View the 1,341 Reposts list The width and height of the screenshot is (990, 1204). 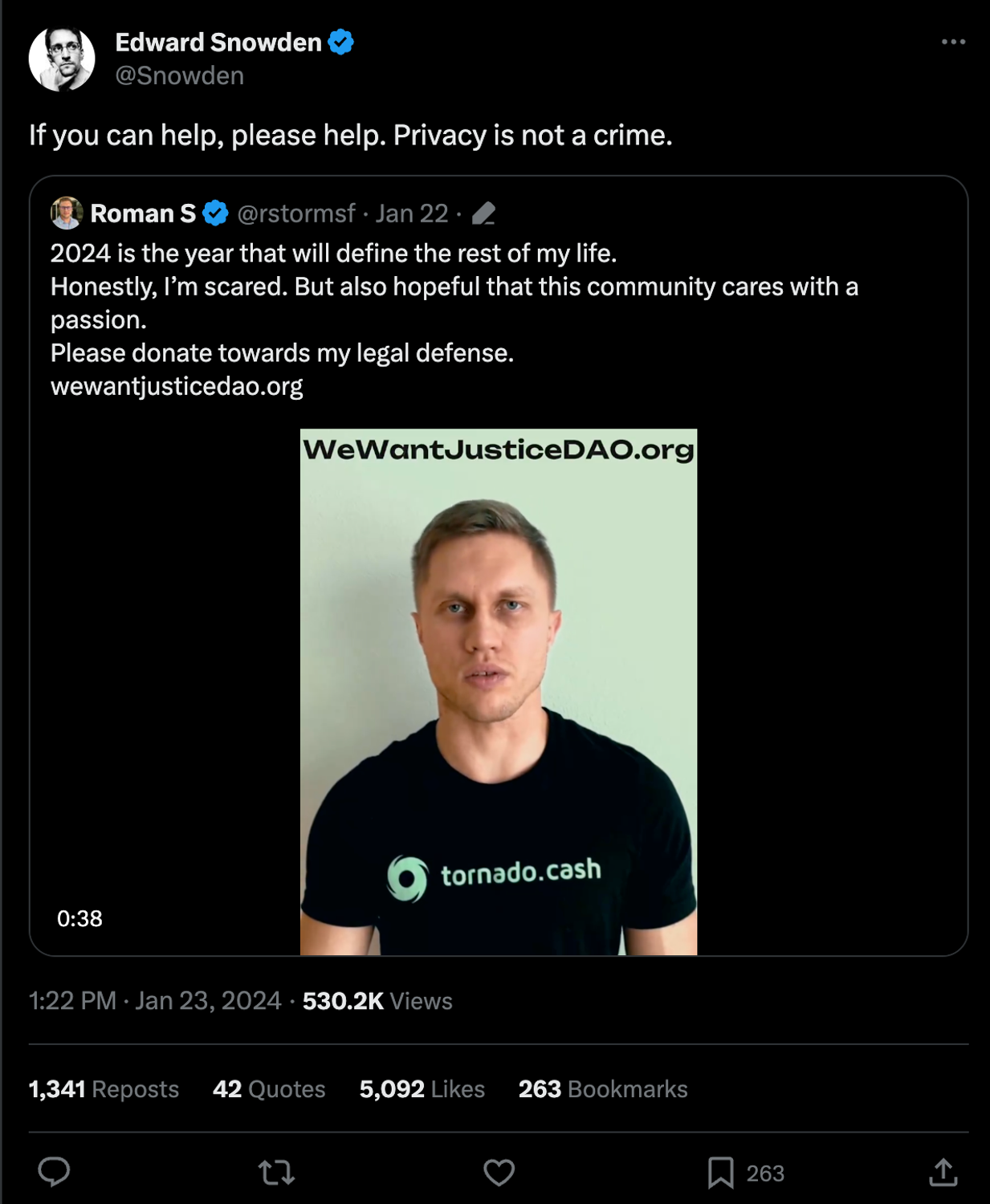tap(103, 1088)
